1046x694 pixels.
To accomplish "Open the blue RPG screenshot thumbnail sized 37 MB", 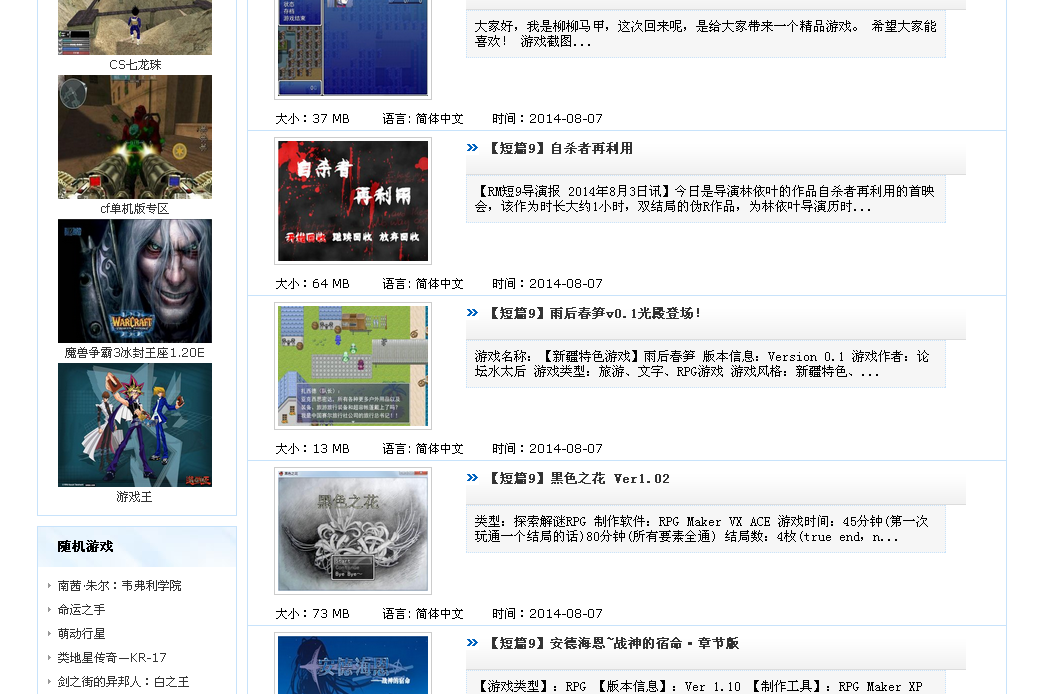I will (x=353, y=48).
